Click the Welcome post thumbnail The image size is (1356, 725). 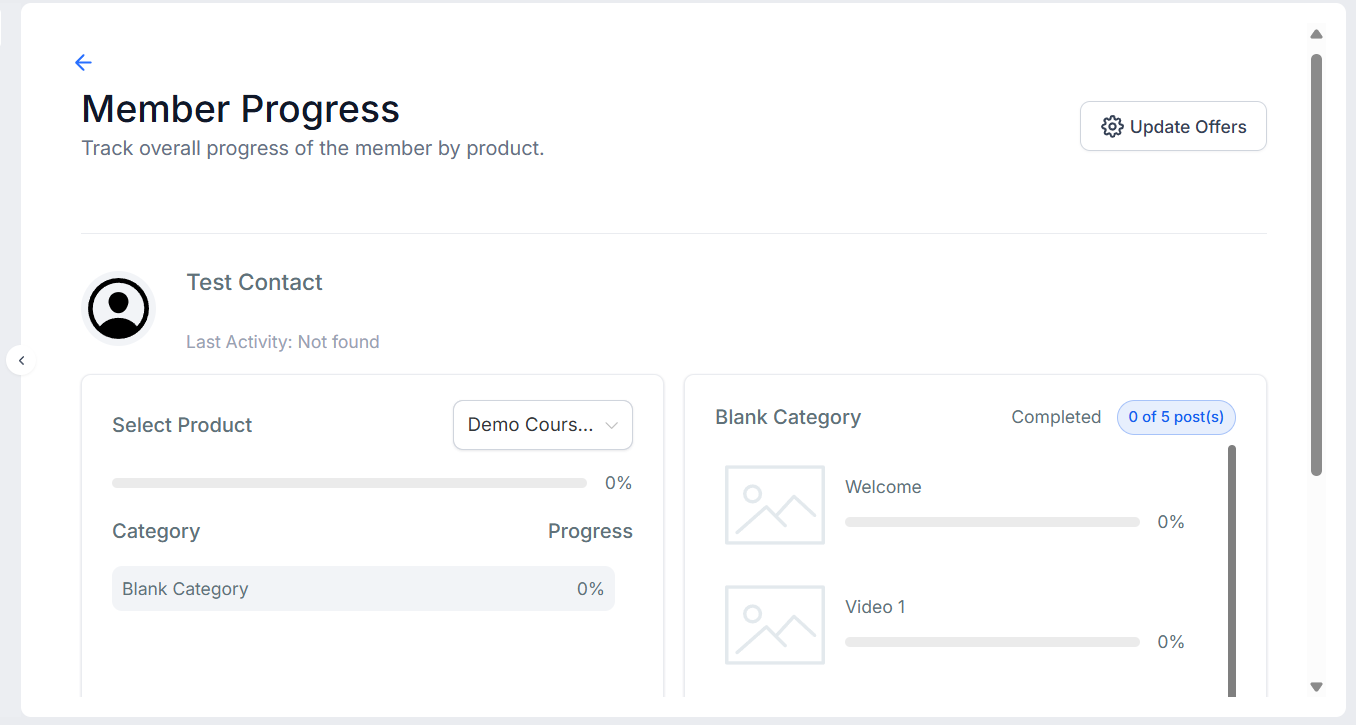tap(775, 505)
